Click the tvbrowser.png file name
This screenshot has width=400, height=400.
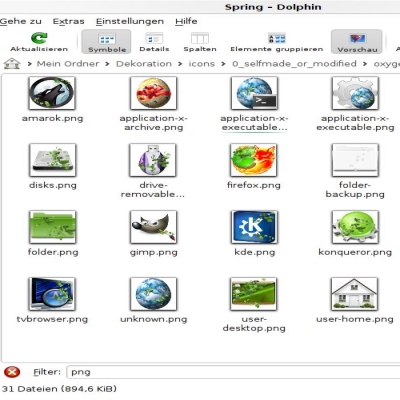[x=52, y=319]
